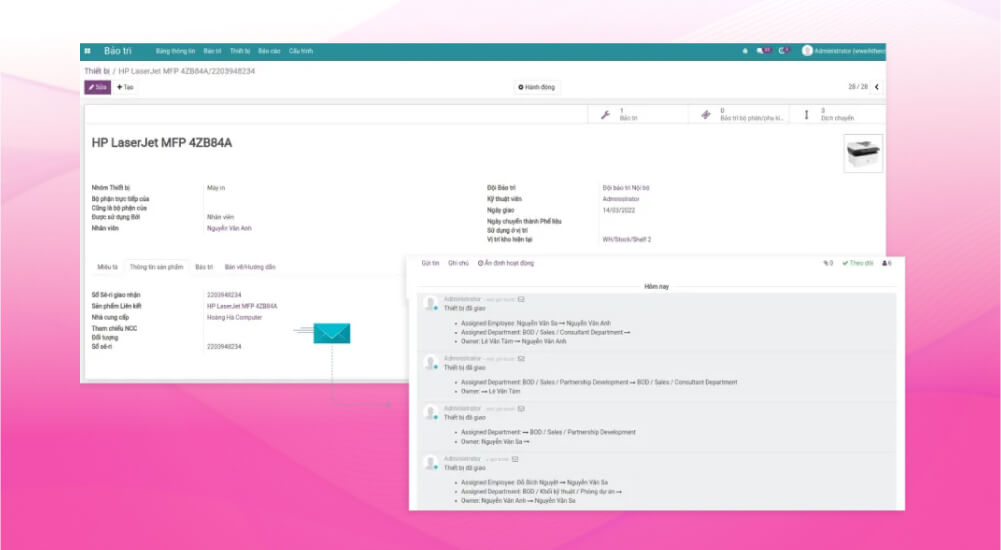Click the 14/03/2022 Ngày giao date value

[619, 210]
